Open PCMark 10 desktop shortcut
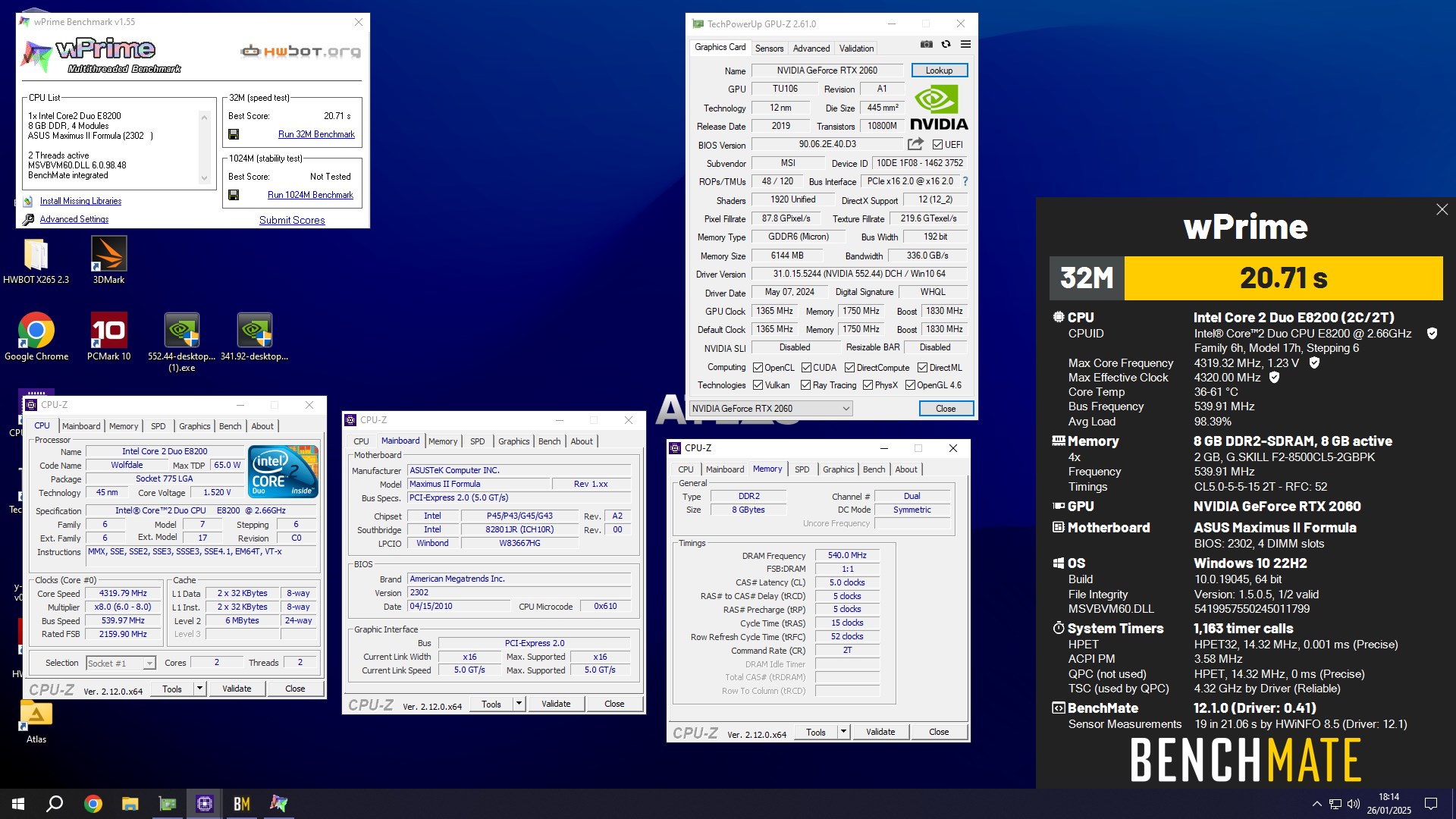This screenshot has width=1456, height=819. coord(108,337)
